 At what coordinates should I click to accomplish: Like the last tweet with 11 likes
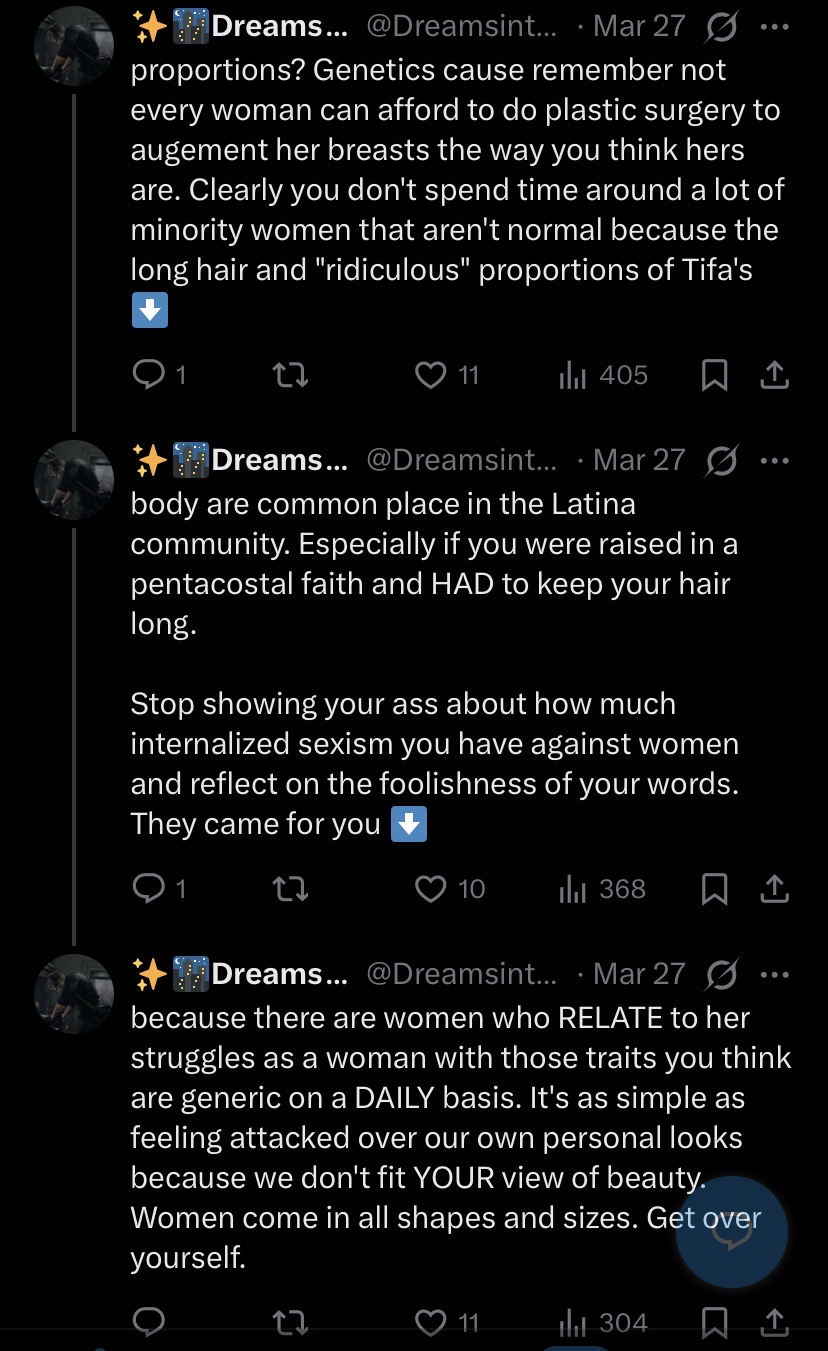pos(430,1323)
